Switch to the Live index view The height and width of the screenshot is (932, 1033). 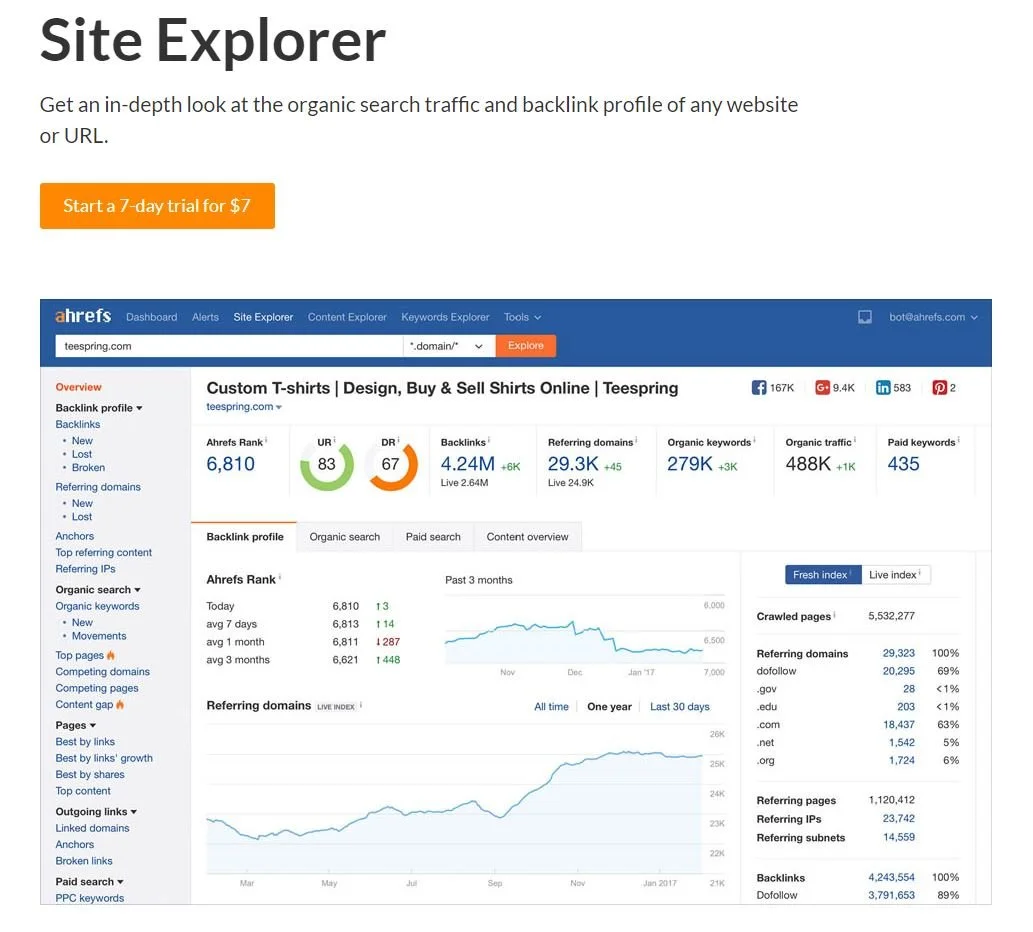point(895,574)
